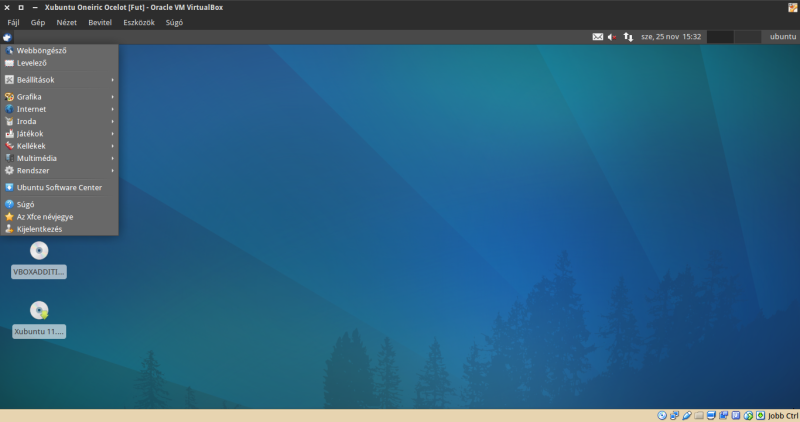Viewport: 800px width, 422px height.
Task: Click the optical disc status bar icon
Action: coord(662,415)
